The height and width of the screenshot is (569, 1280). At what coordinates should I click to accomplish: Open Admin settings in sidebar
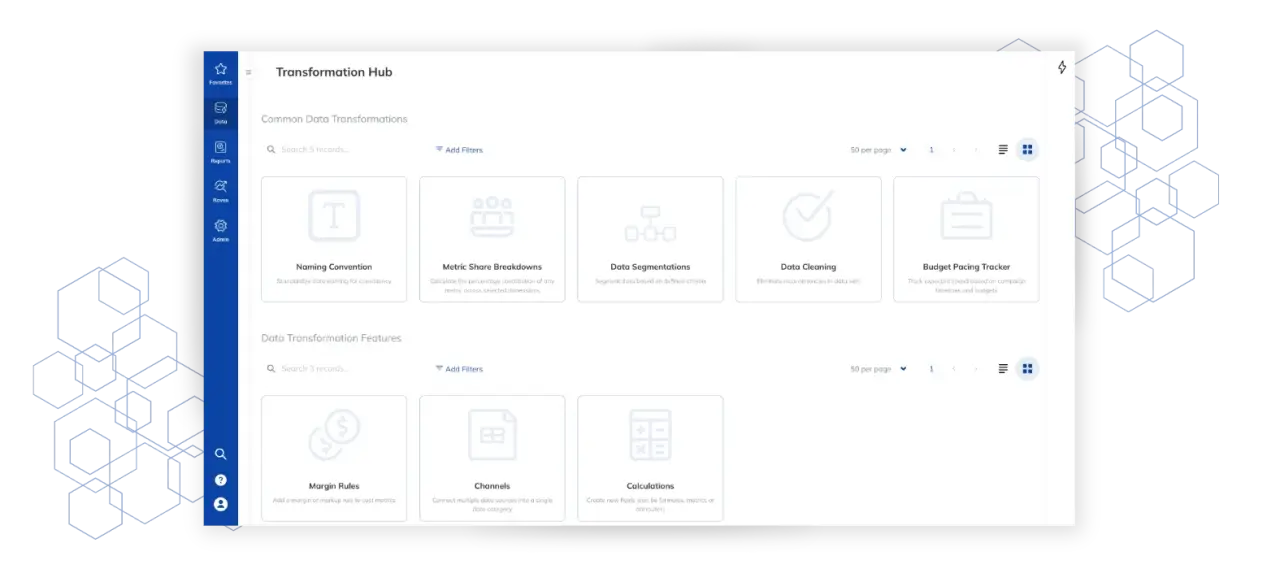(221, 231)
